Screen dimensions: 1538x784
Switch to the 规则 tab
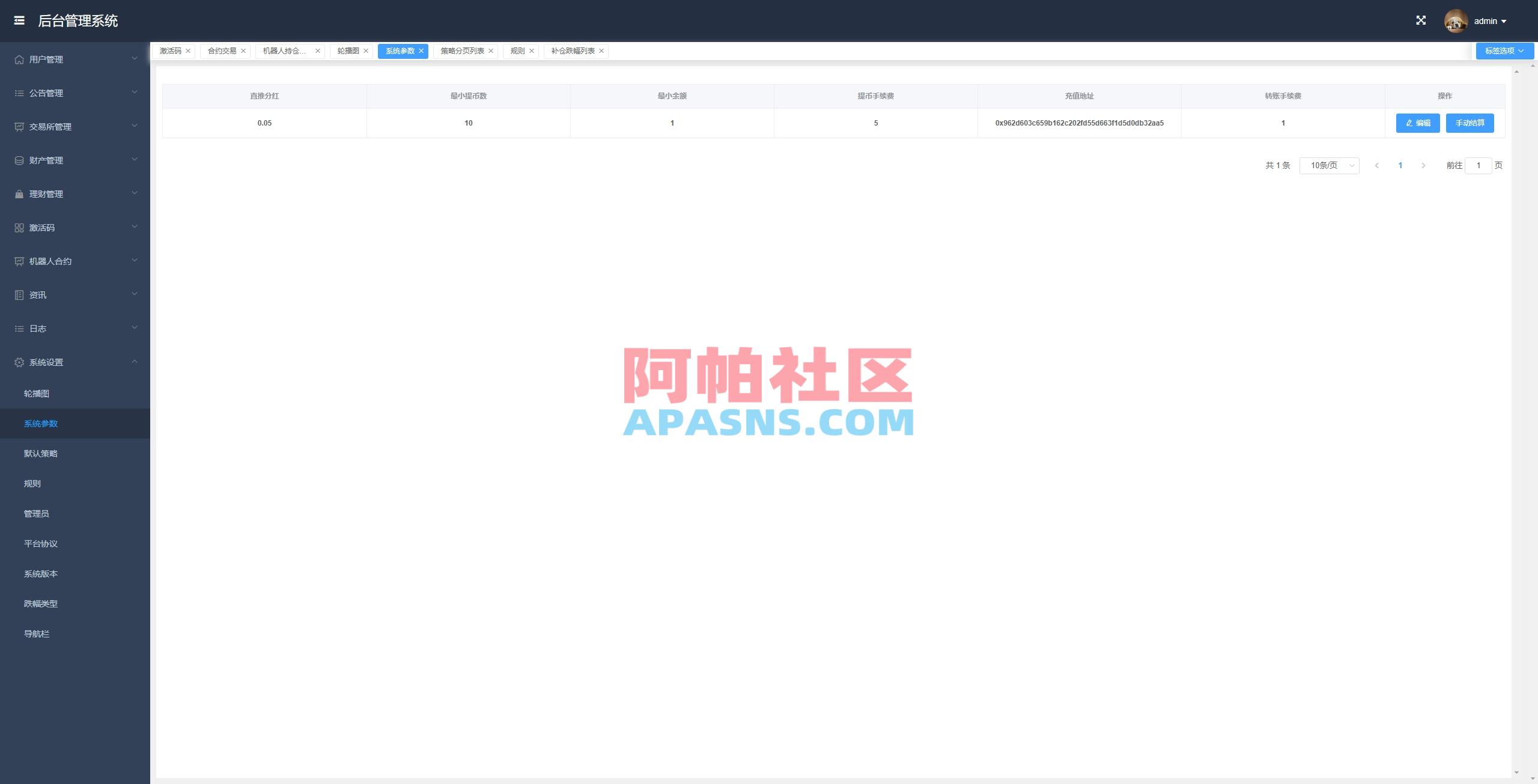(x=515, y=50)
